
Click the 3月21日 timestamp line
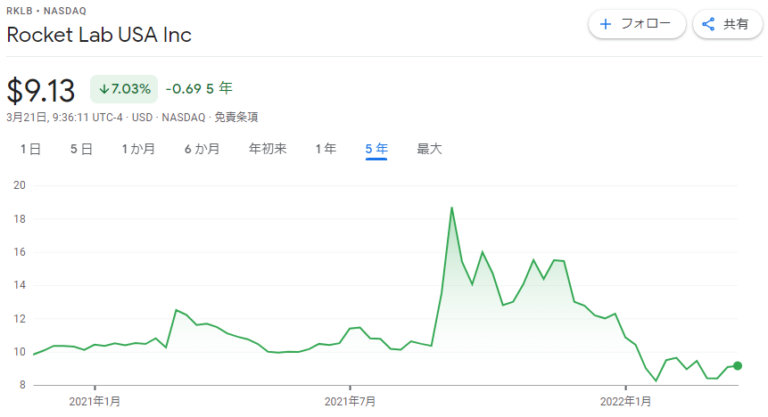[132, 117]
